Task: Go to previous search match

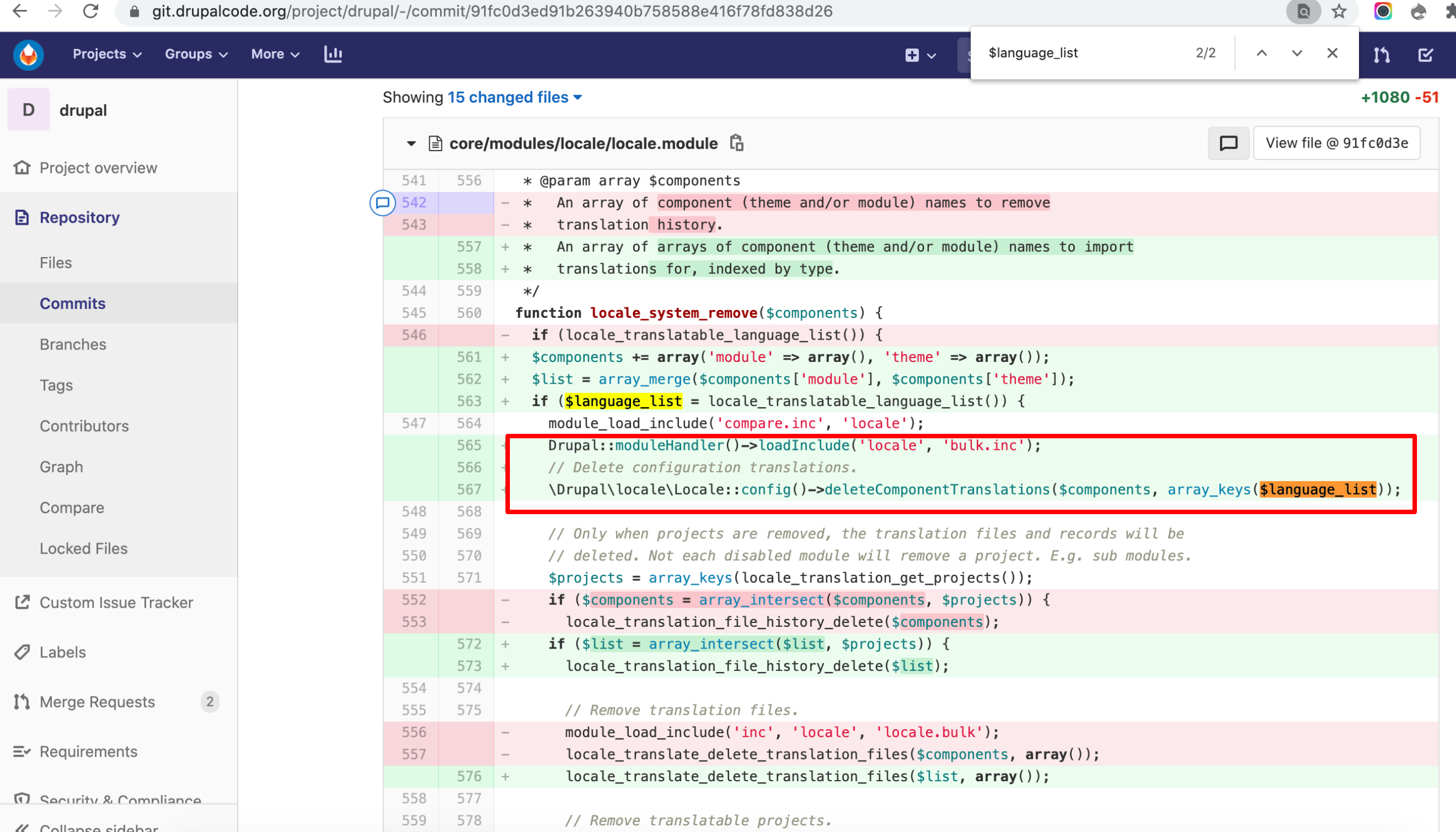Action: click(1261, 52)
